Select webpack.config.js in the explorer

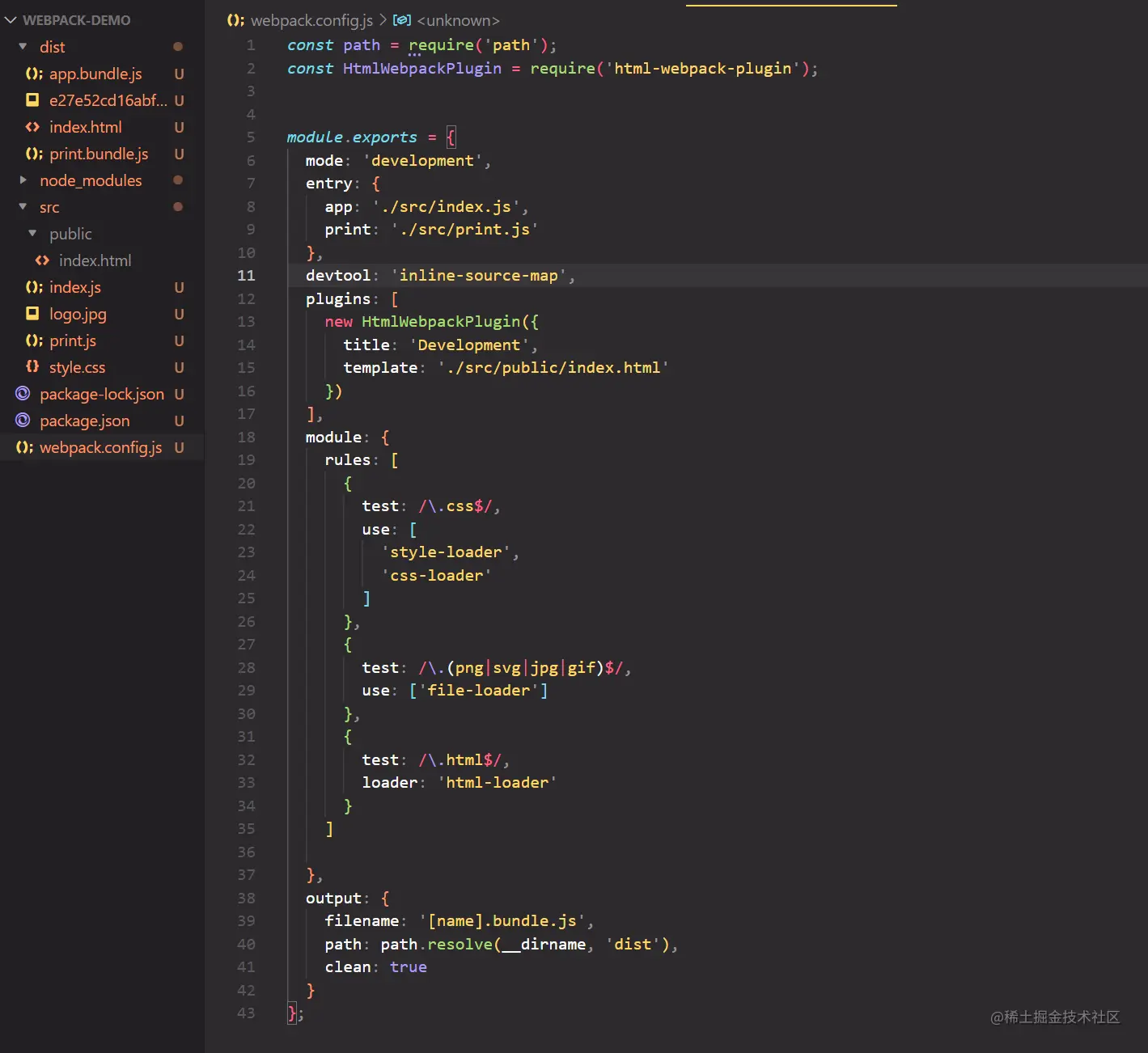[101, 447]
